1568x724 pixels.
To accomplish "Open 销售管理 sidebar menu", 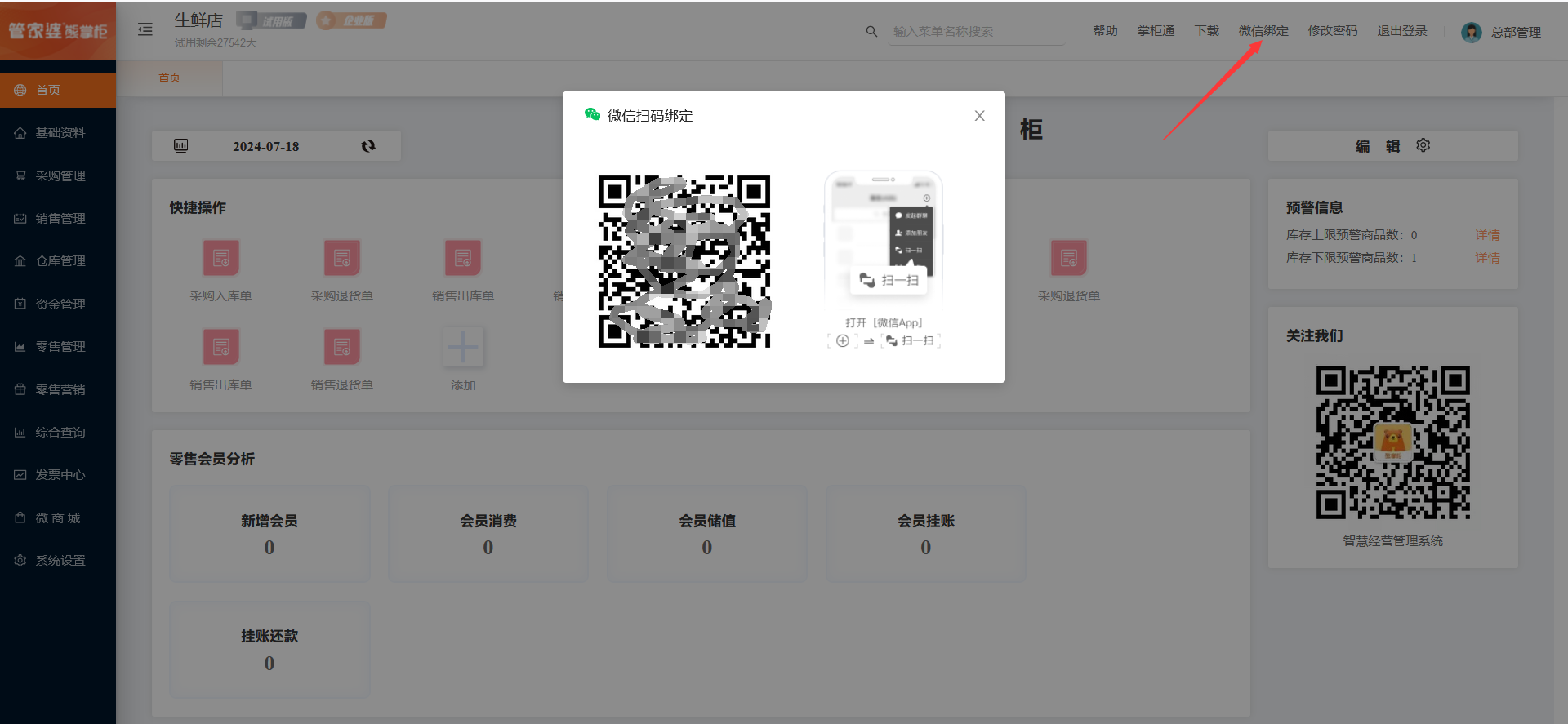I will point(58,218).
